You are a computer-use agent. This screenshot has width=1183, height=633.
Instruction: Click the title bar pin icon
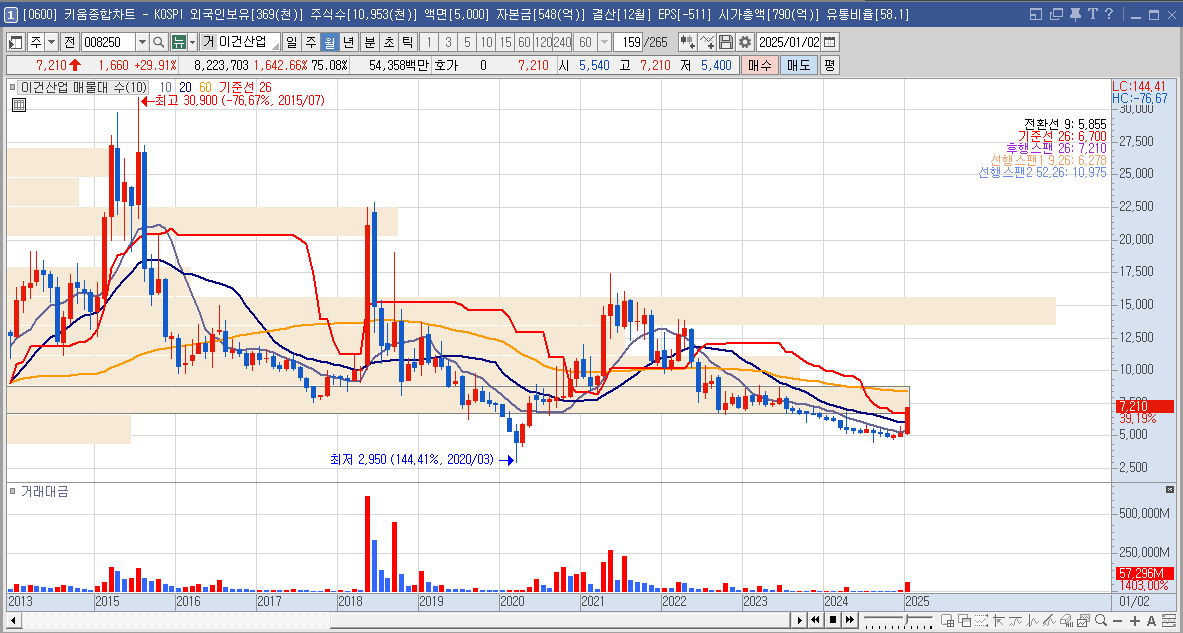pyautogui.click(x=1075, y=14)
